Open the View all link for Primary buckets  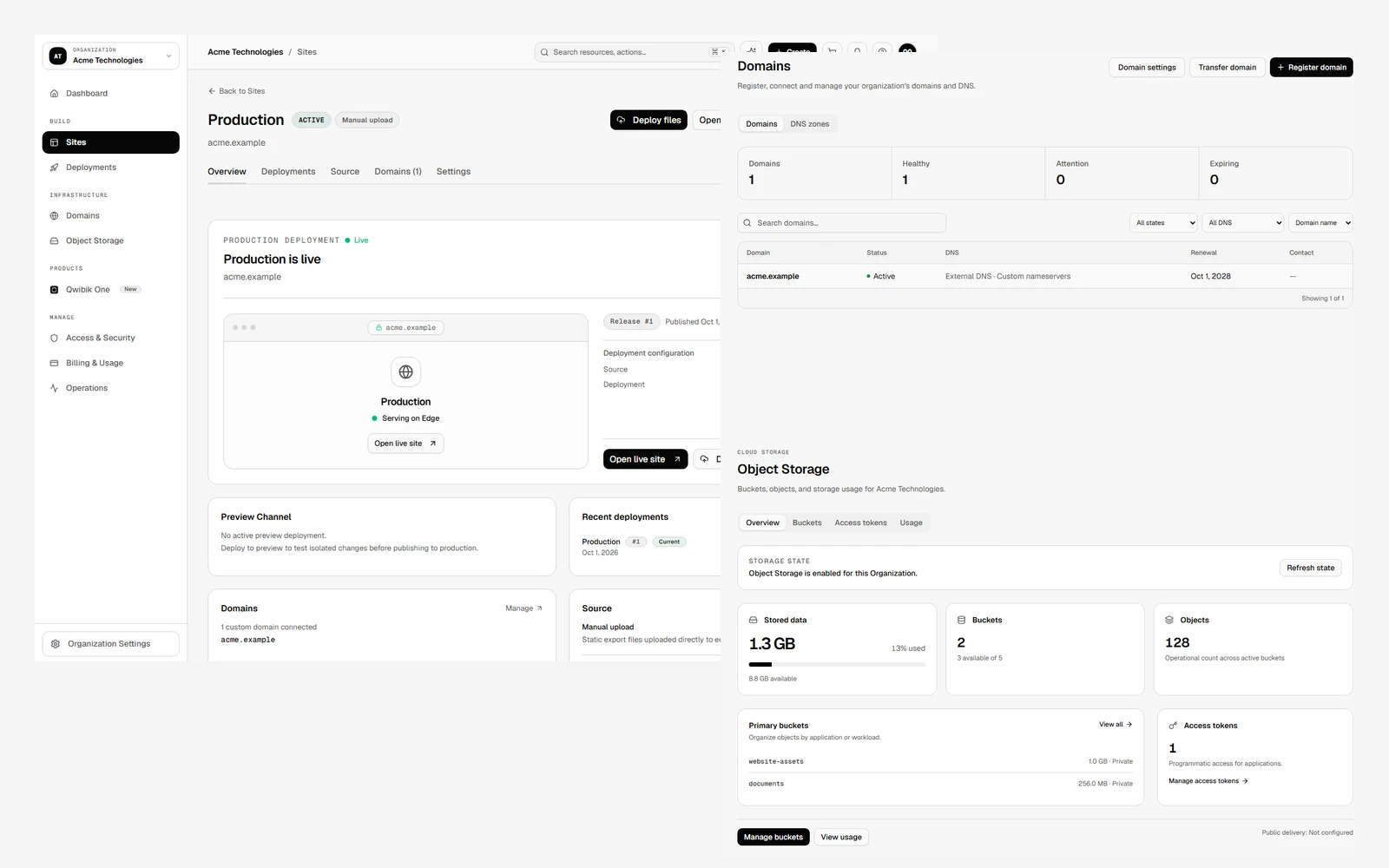tap(1116, 725)
